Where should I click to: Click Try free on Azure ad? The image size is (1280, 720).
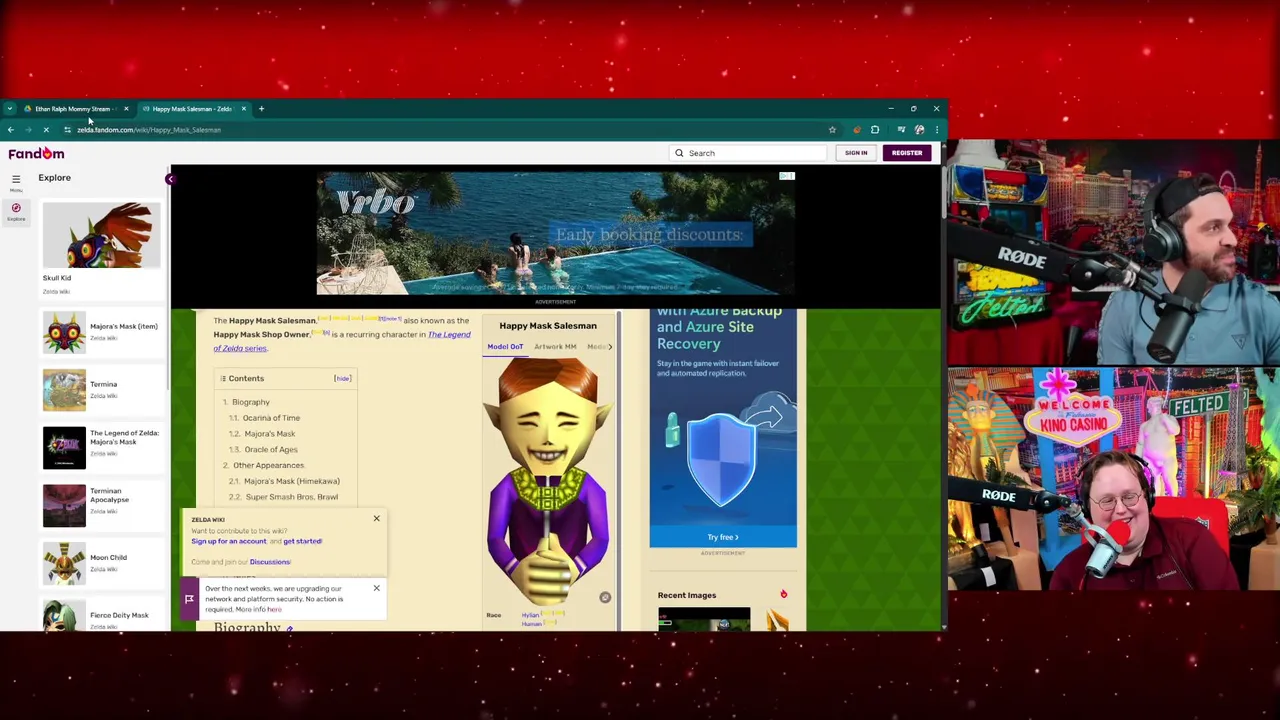723,537
